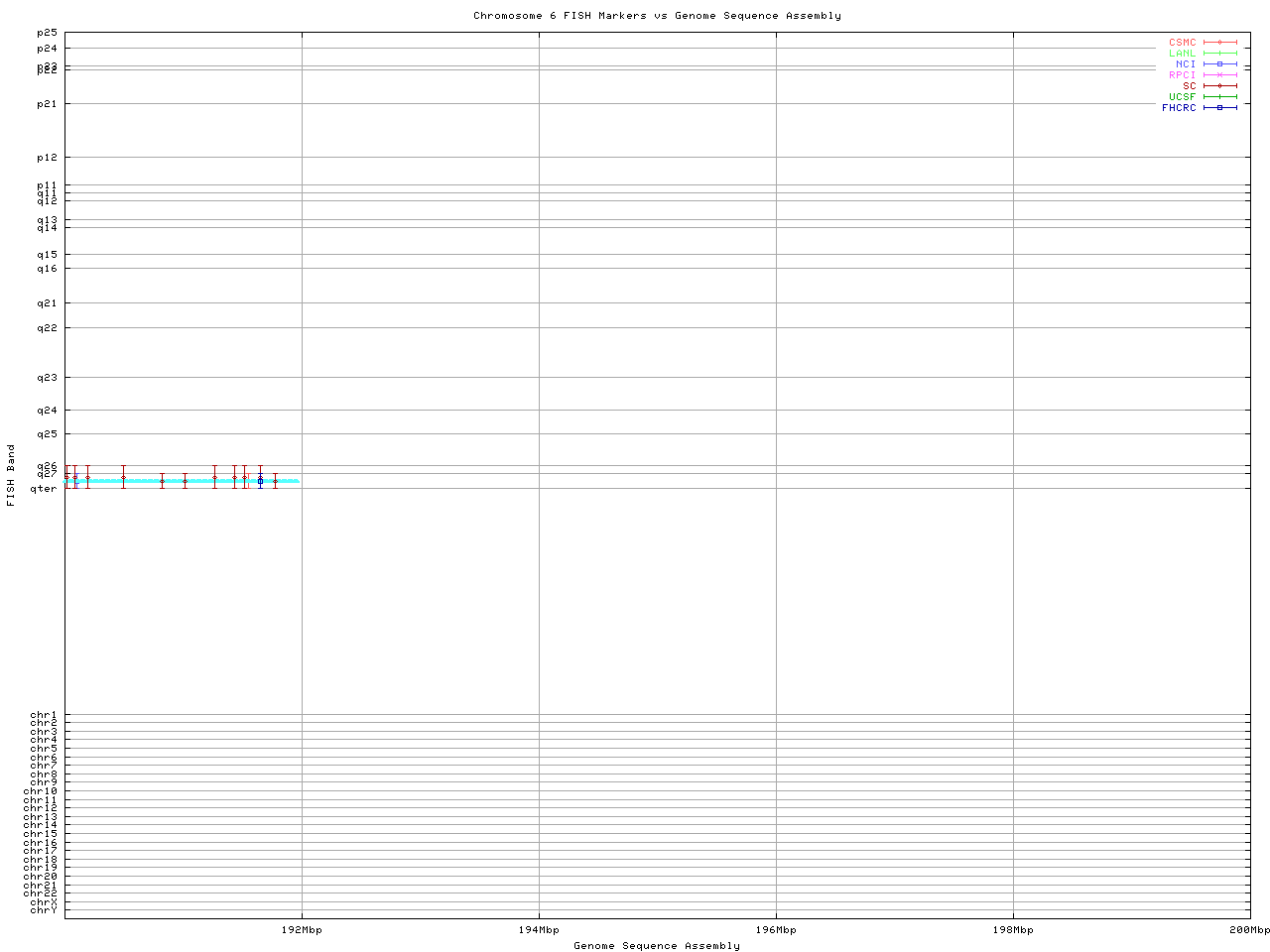Click the p21 band label

(47, 104)
